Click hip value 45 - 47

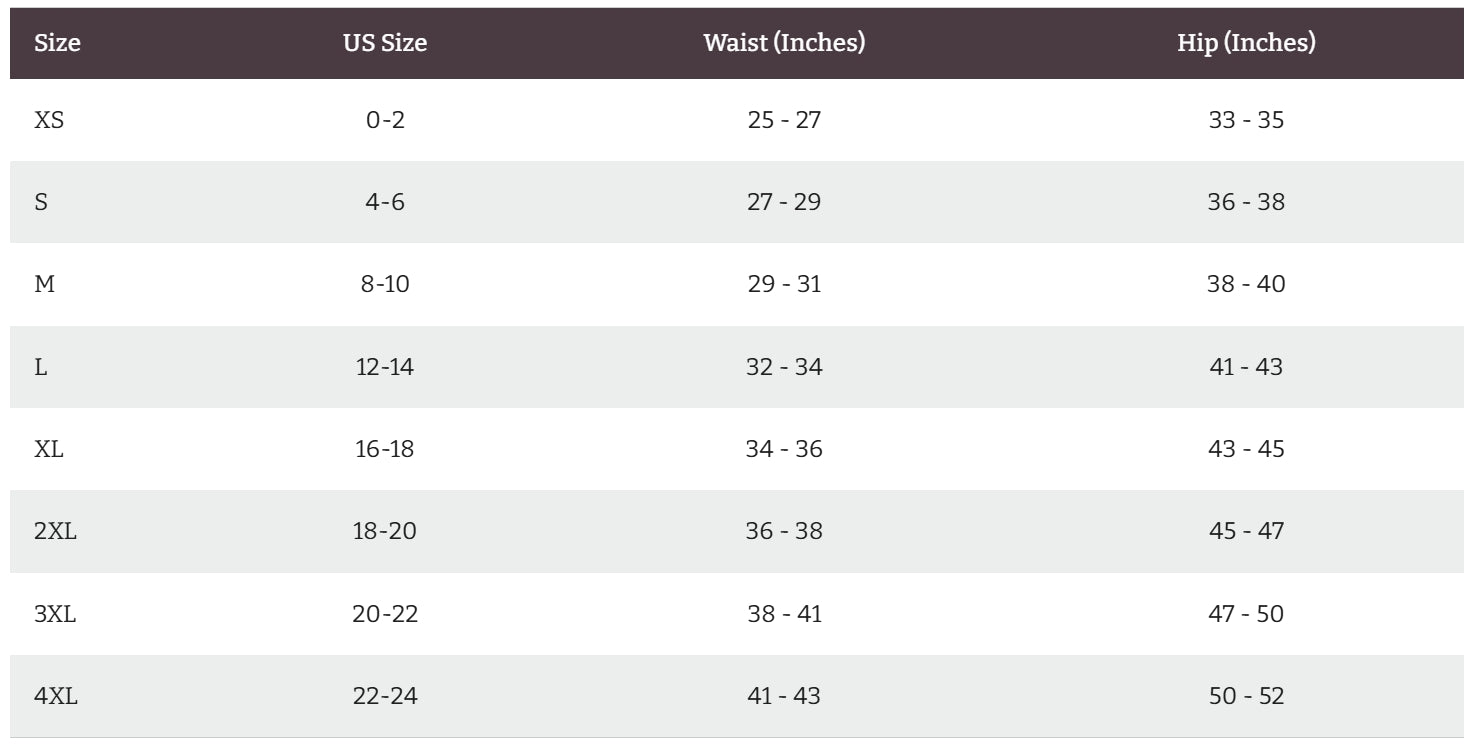[x=1246, y=531]
